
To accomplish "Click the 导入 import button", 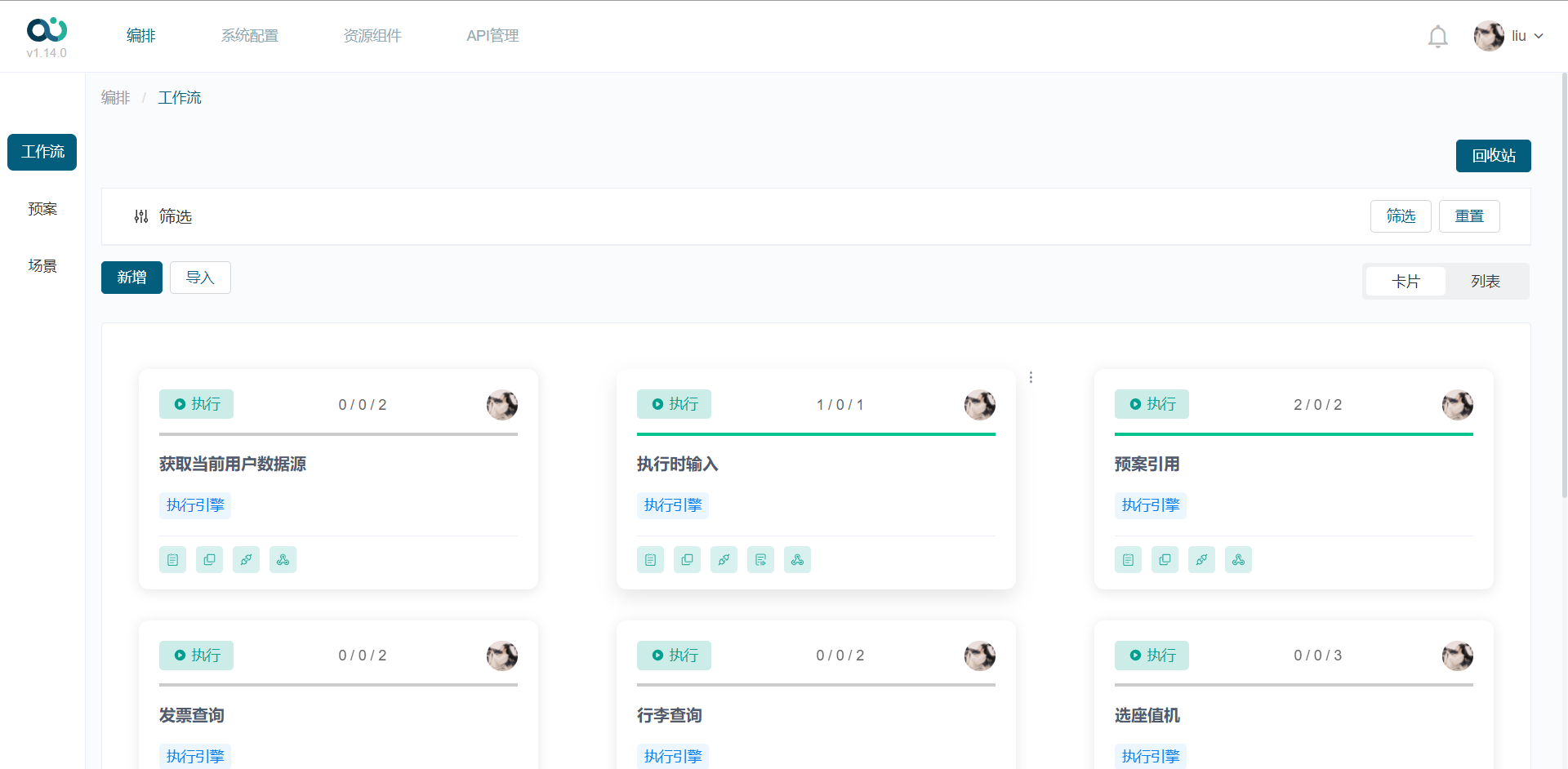I will (x=200, y=278).
